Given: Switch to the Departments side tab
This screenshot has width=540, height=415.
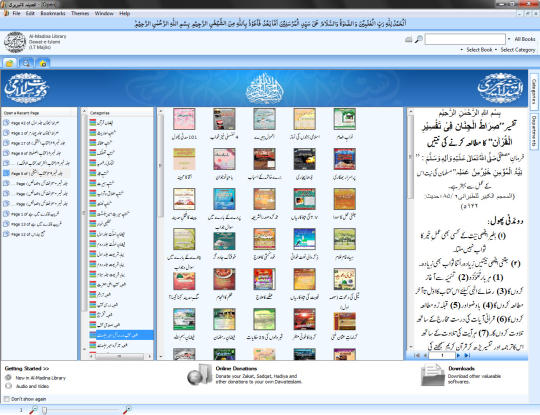Looking at the screenshot, I should pyautogui.click(x=534, y=131).
